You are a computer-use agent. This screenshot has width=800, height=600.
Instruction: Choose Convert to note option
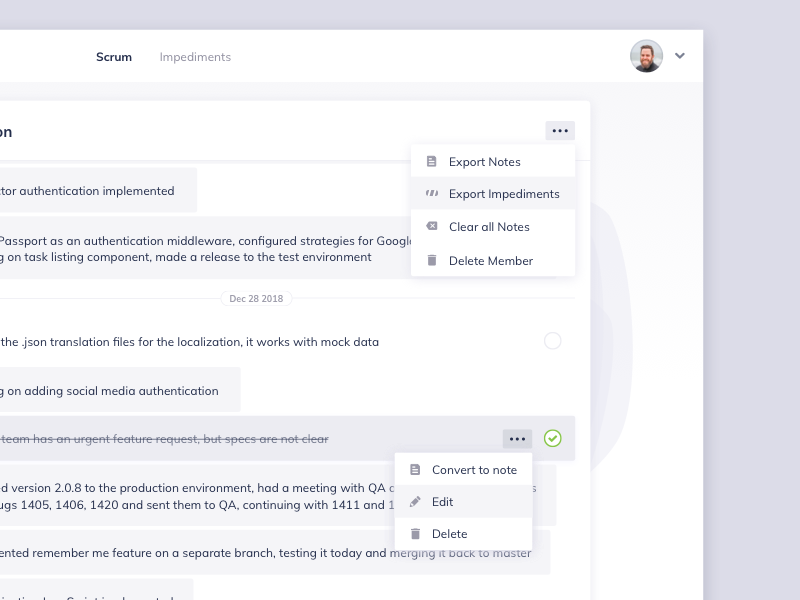[474, 470]
